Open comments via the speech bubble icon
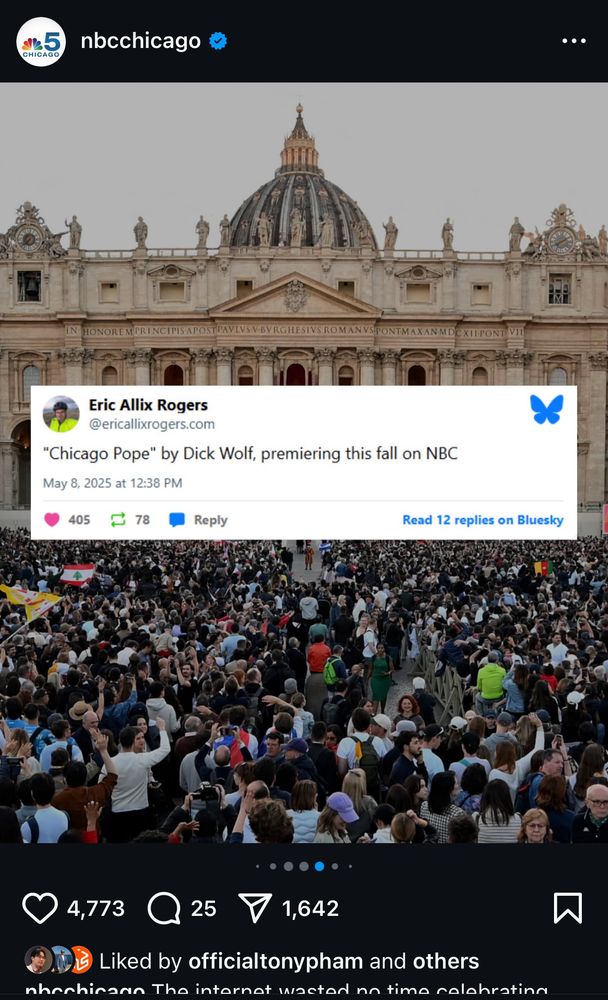Screen dimensions: 608x1000 (164, 908)
